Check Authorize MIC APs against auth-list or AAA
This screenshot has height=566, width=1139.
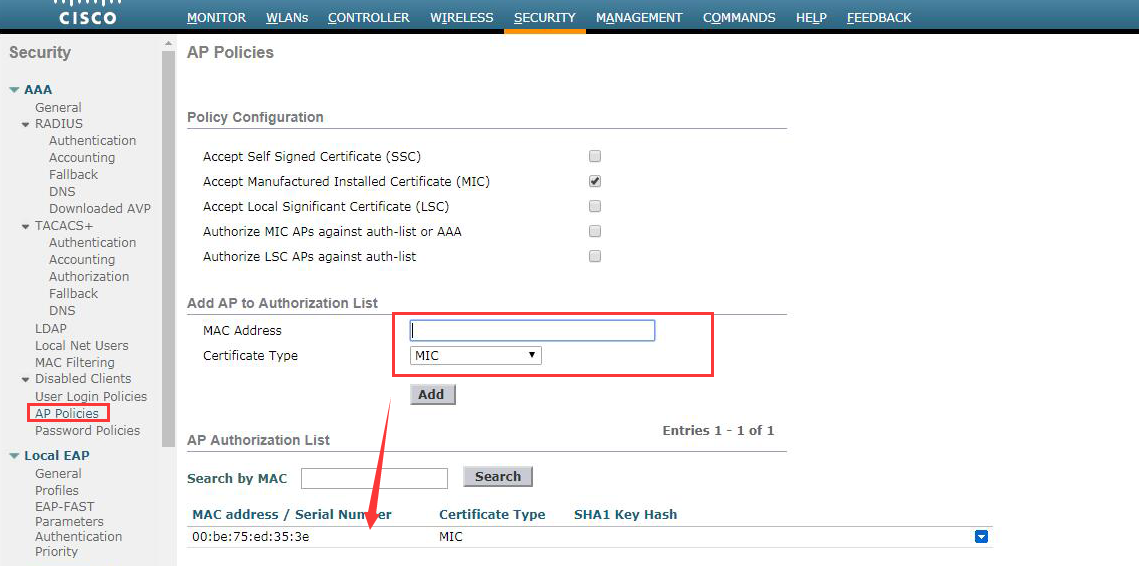tap(595, 231)
